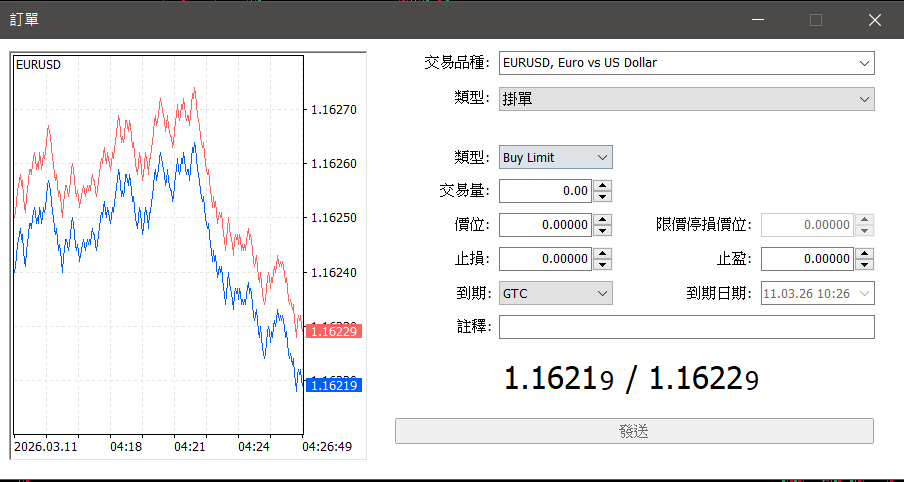
Task: Decrease 交易量 volume with down arrow
Action: [602, 196]
